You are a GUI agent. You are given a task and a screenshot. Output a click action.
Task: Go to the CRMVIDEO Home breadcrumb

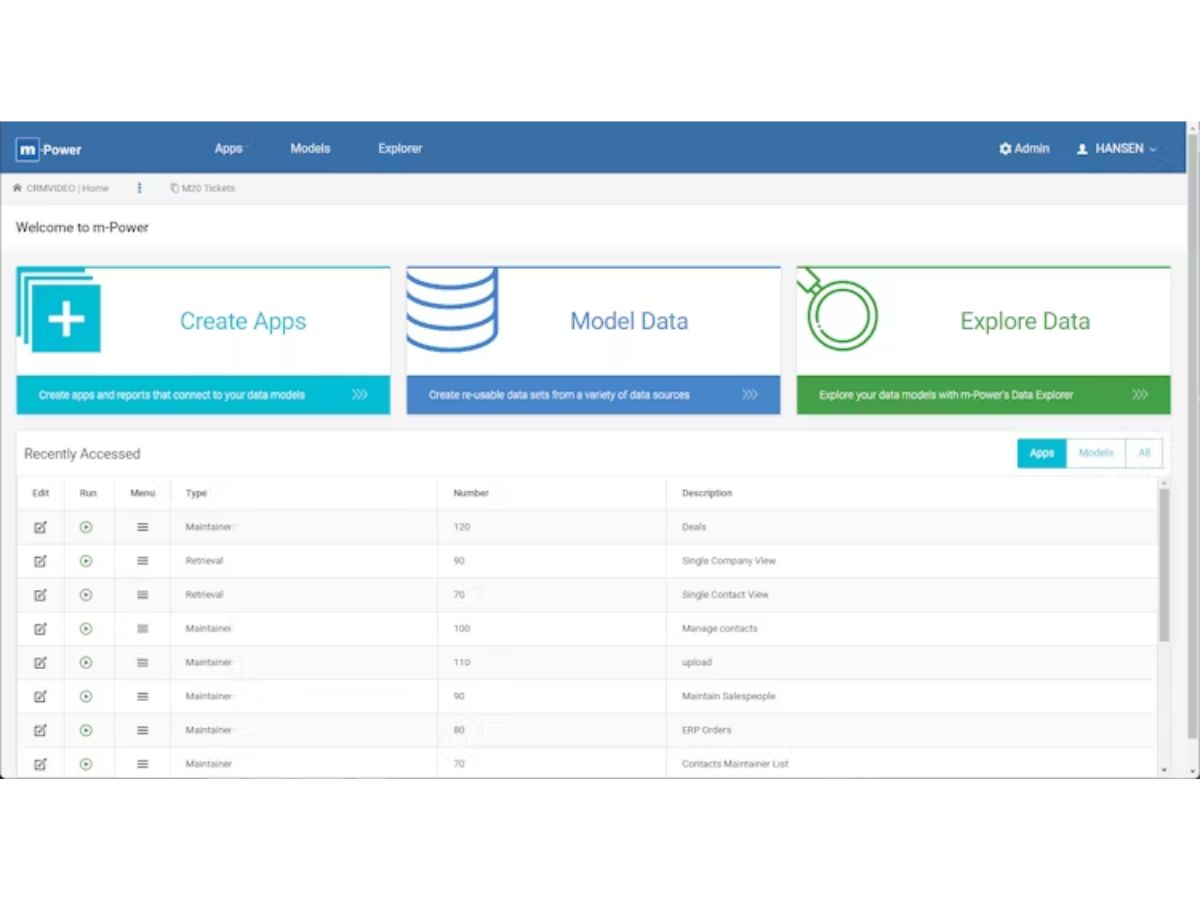61,188
